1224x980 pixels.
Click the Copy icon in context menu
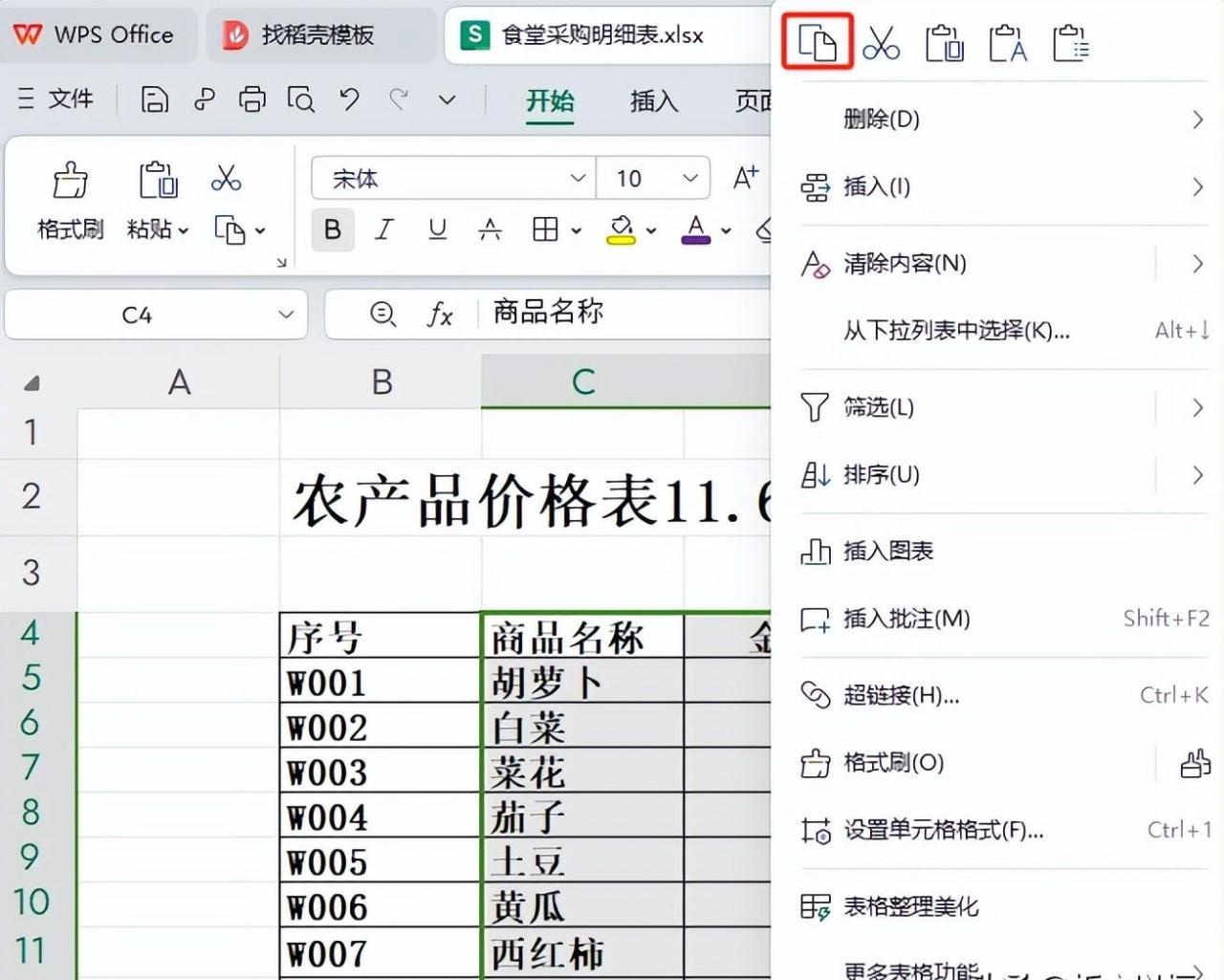(818, 43)
